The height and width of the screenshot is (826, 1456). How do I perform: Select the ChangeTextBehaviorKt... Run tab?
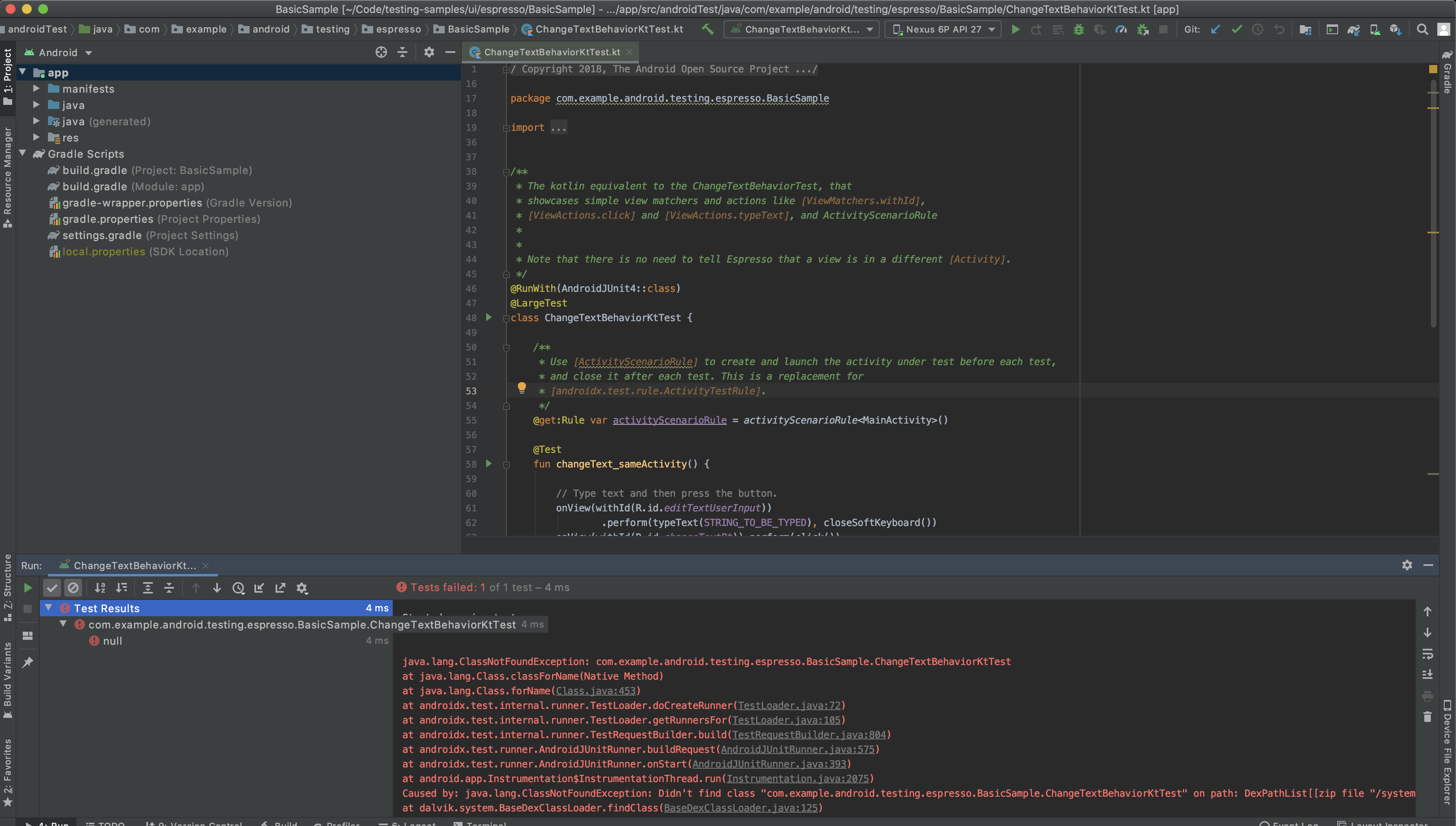(134, 565)
